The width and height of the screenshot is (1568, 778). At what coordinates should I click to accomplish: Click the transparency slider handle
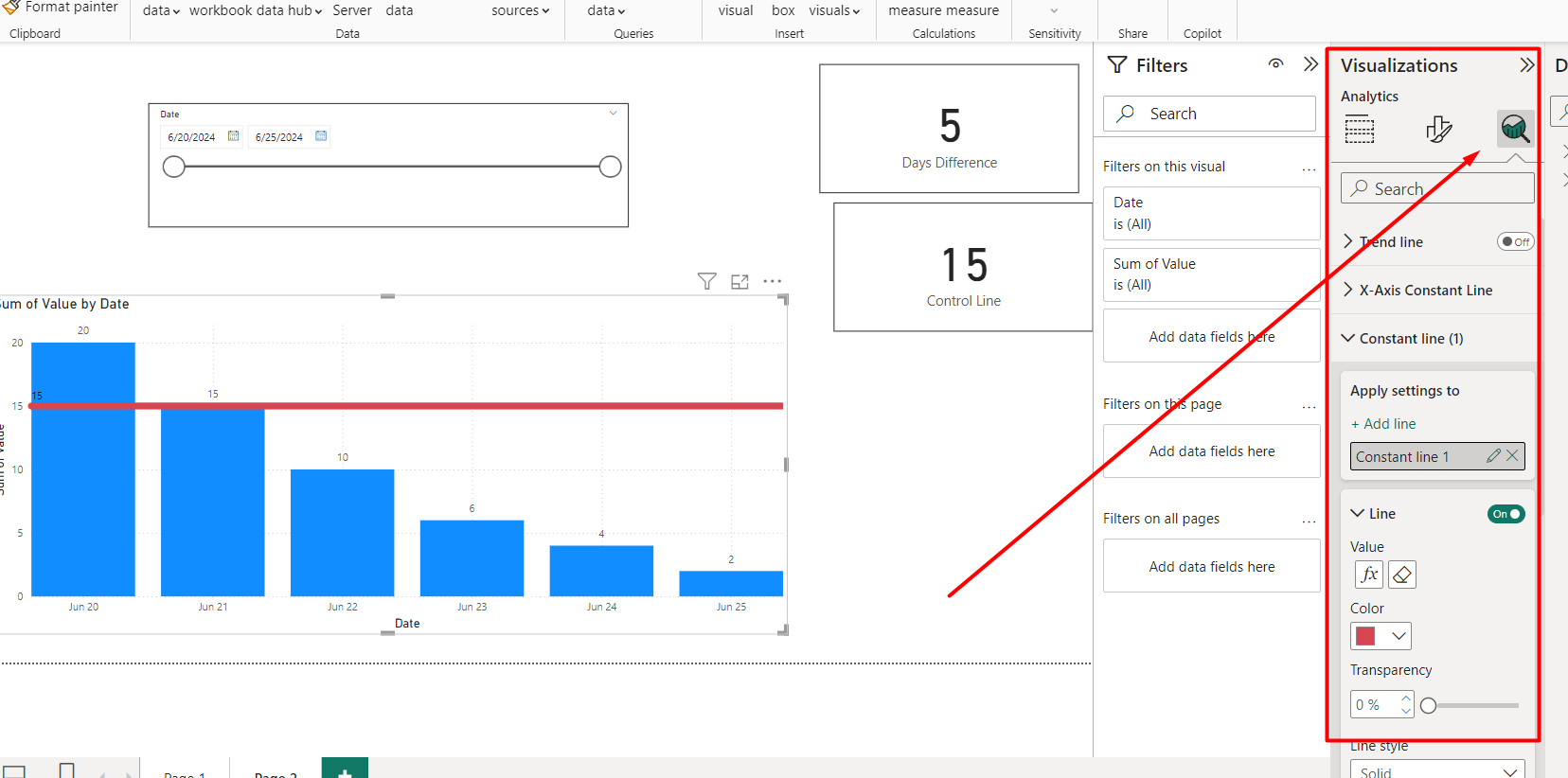point(1429,705)
